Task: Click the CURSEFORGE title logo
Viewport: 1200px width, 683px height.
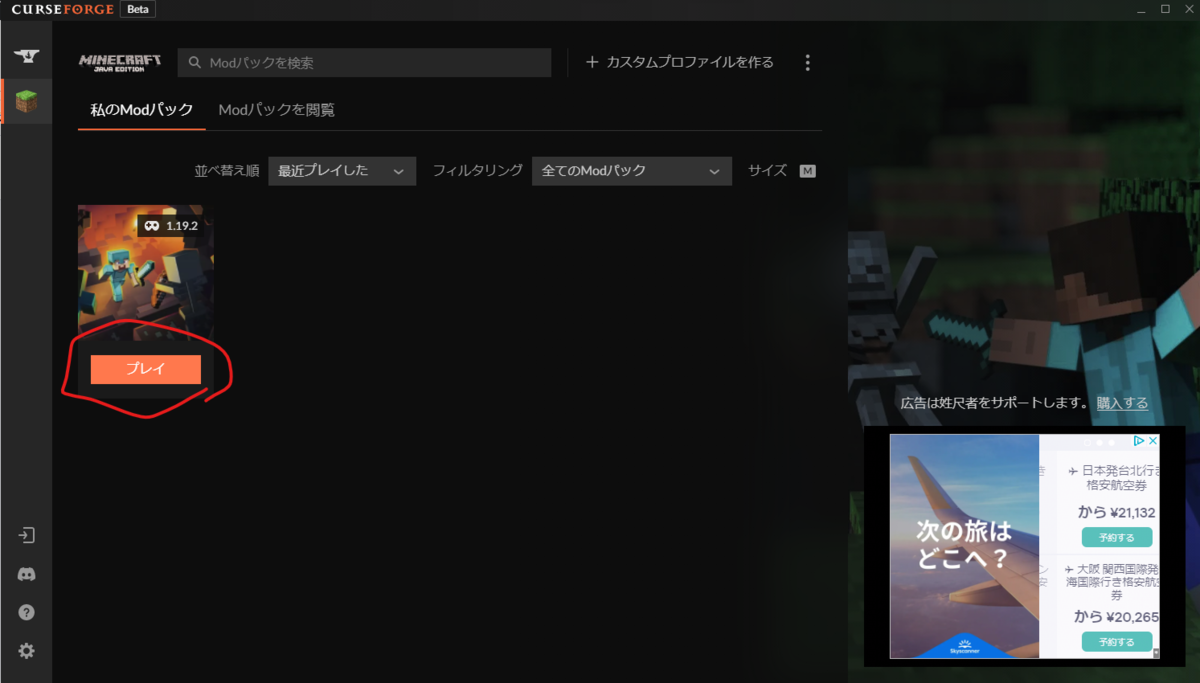Action: pyautogui.click(x=63, y=9)
